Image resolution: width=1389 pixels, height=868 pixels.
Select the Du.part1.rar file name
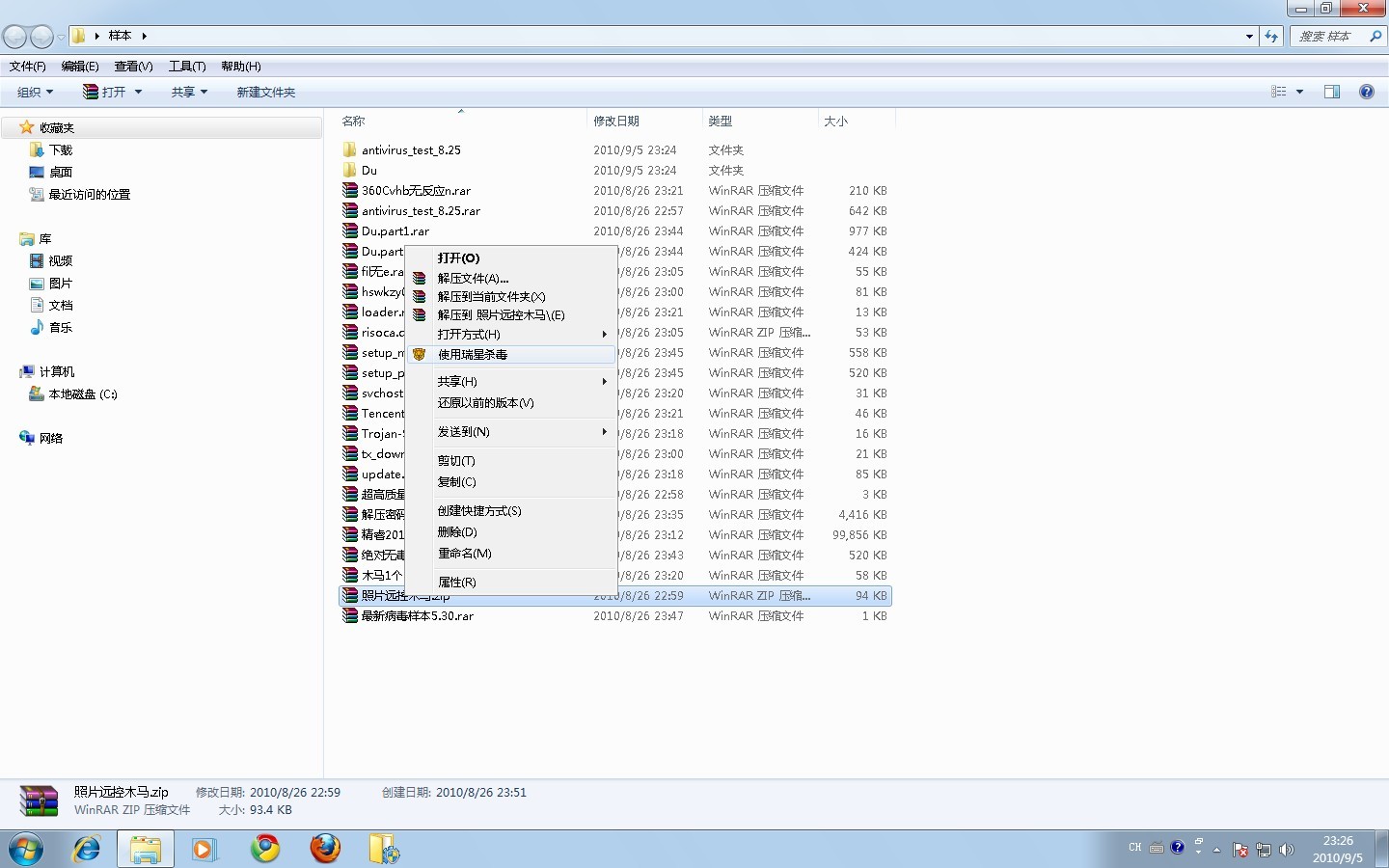(x=395, y=231)
